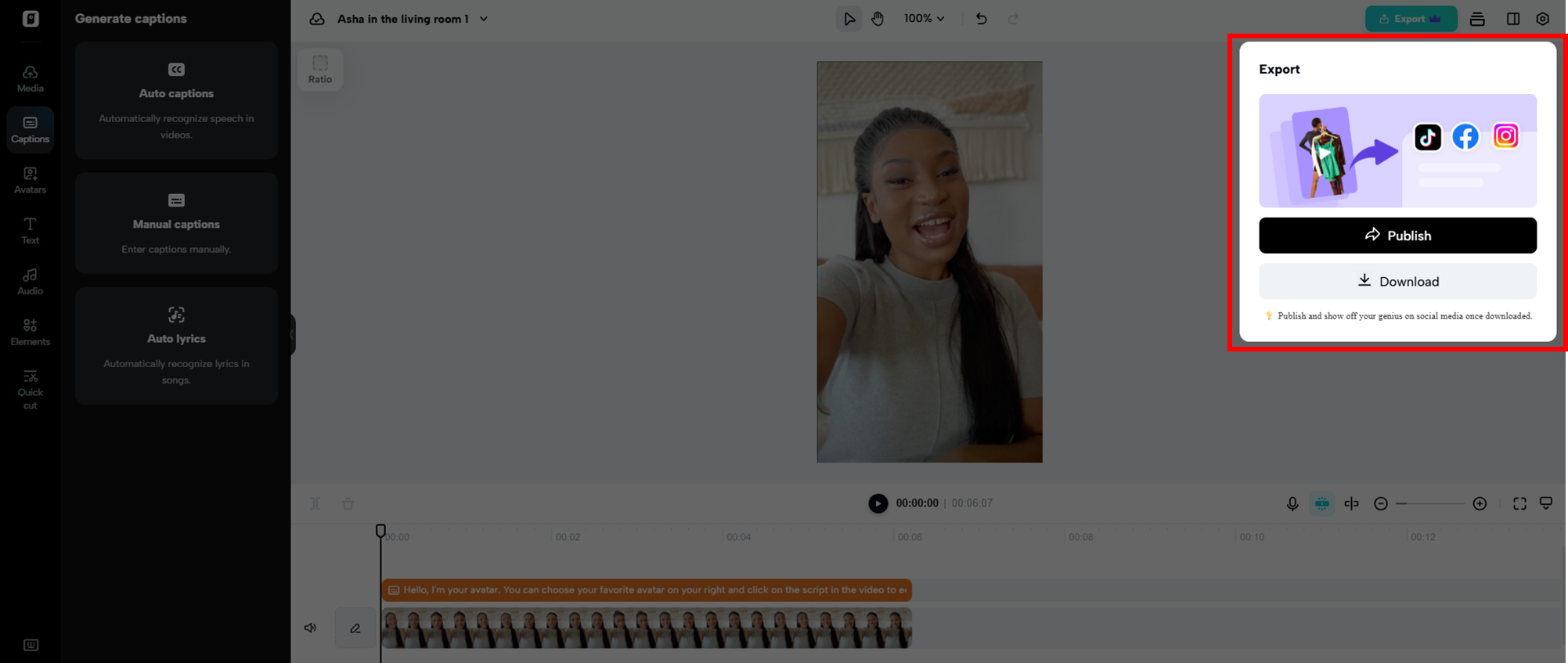Image resolution: width=1568 pixels, height=663 pixels.
Task: Open the layers stack icon in header
Action: pyautogui.click(x=1477, y=19)
